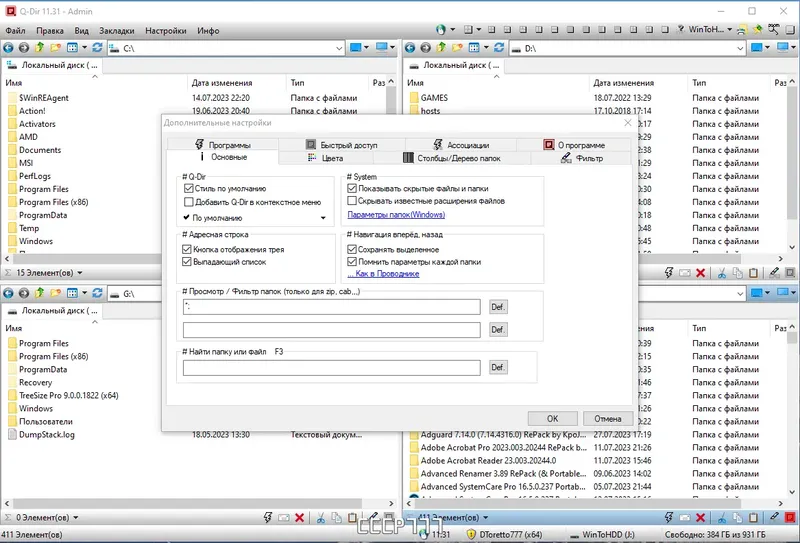Create new folder in the G:\ pane
The width and height of the screenshot is (800, 543).
(x=55, y=293)
